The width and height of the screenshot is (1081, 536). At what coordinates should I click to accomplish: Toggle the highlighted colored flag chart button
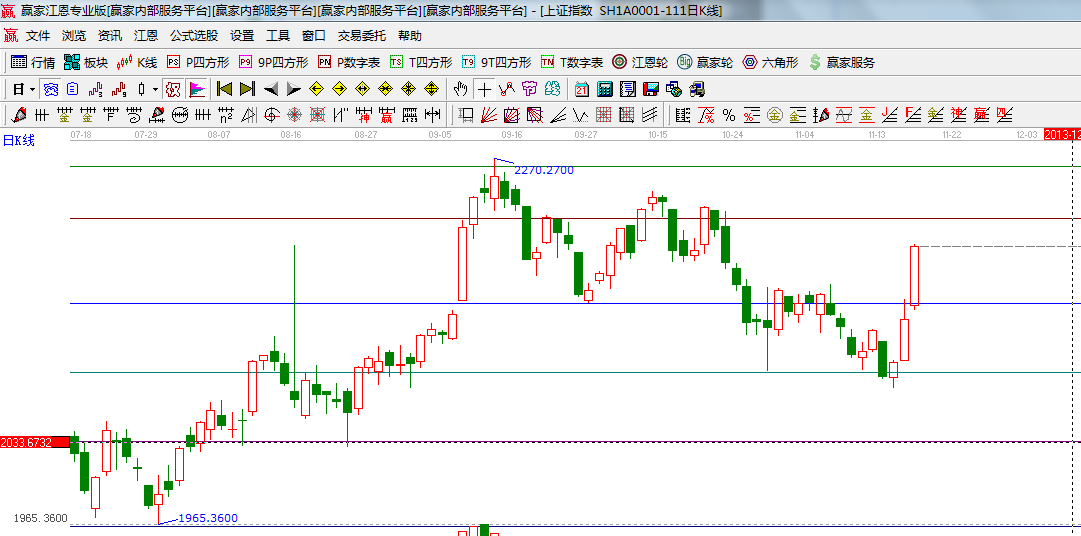(x=197, y=89)
